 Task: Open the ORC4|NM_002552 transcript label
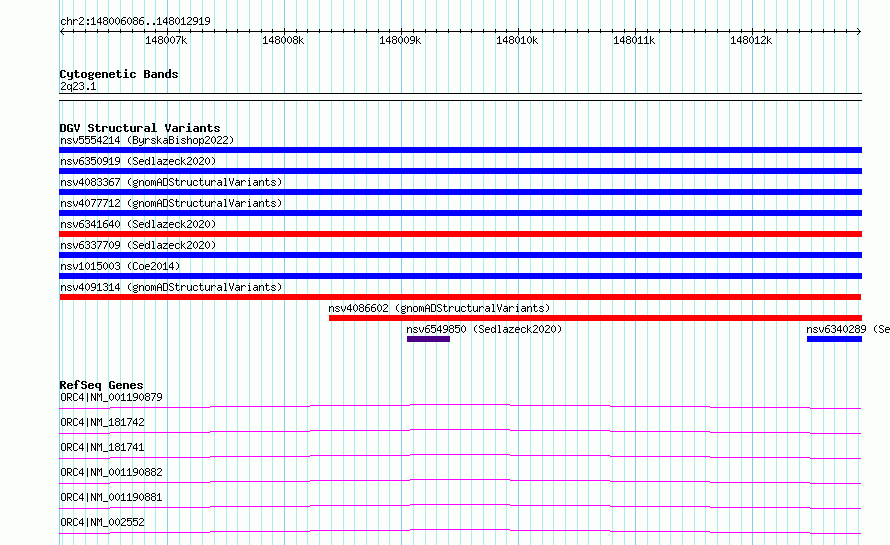[x=102, y=522]
